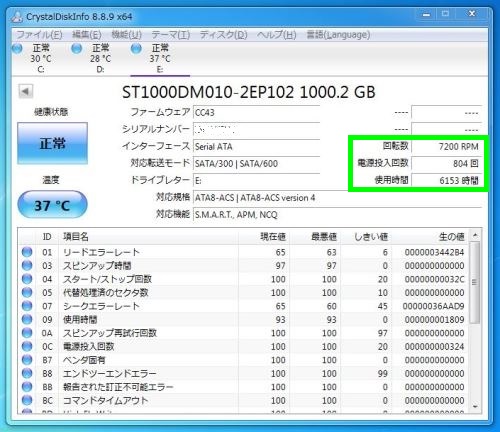
Task: Click the ID column header
Action: 47,237
